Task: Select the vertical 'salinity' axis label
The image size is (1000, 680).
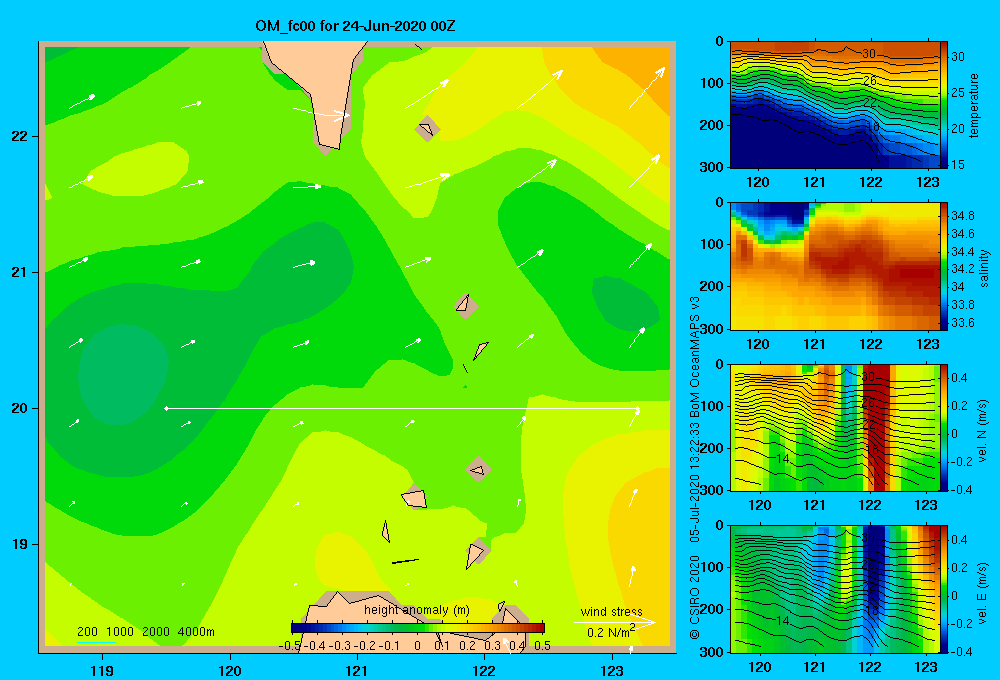Action: 984,268
